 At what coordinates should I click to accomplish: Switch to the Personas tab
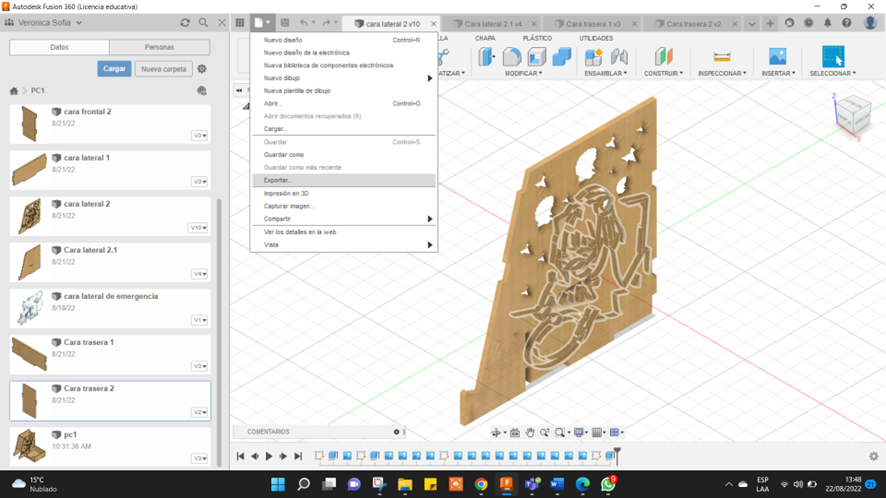(159, 47)
